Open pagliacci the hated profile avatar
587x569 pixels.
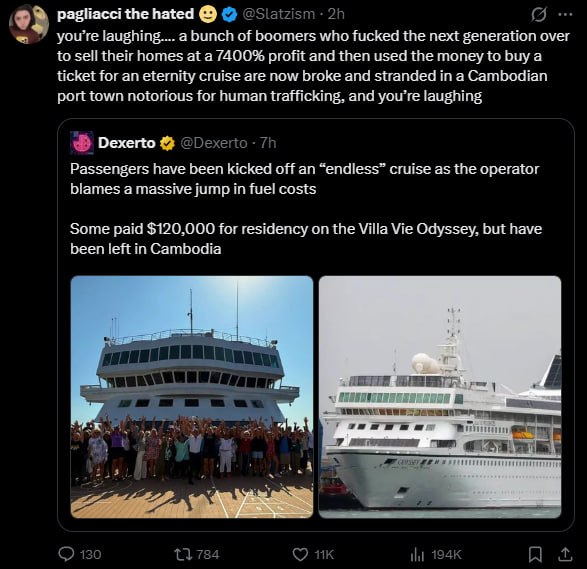coord(29,25)
